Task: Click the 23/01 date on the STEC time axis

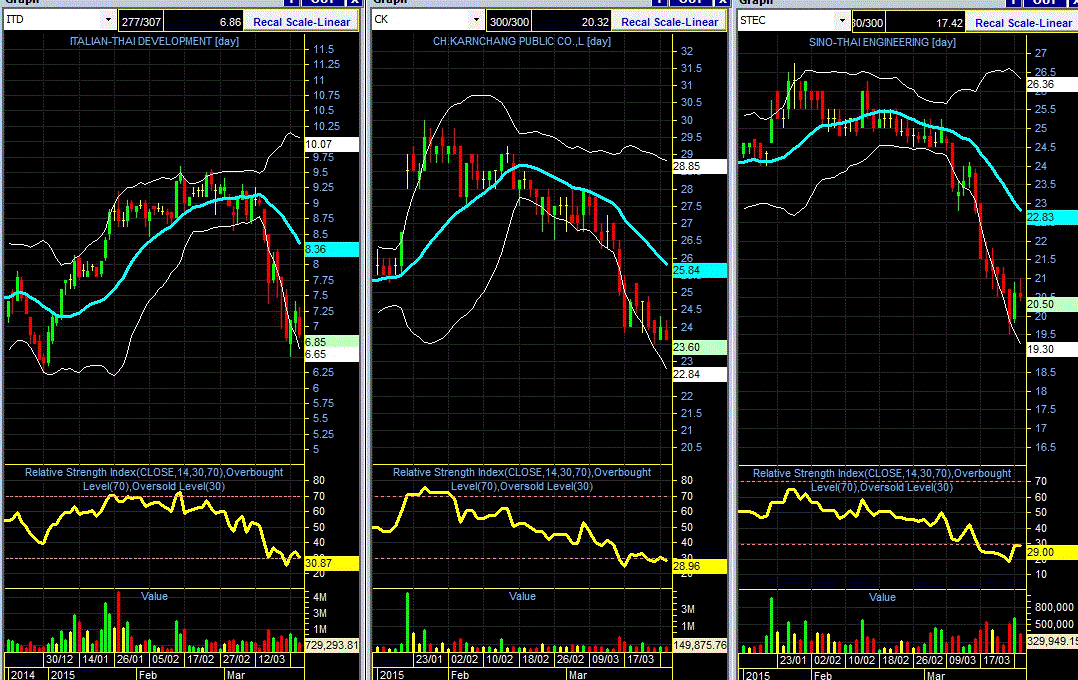Action: 793,660
